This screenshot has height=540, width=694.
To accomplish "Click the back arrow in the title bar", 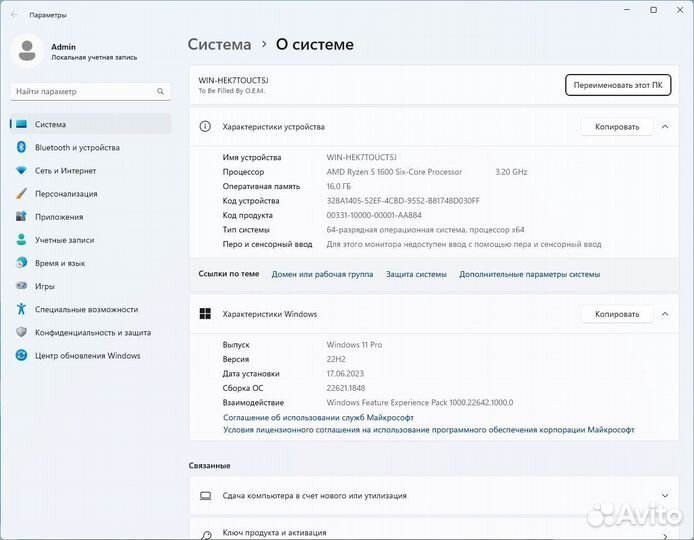I will [14, 15].
